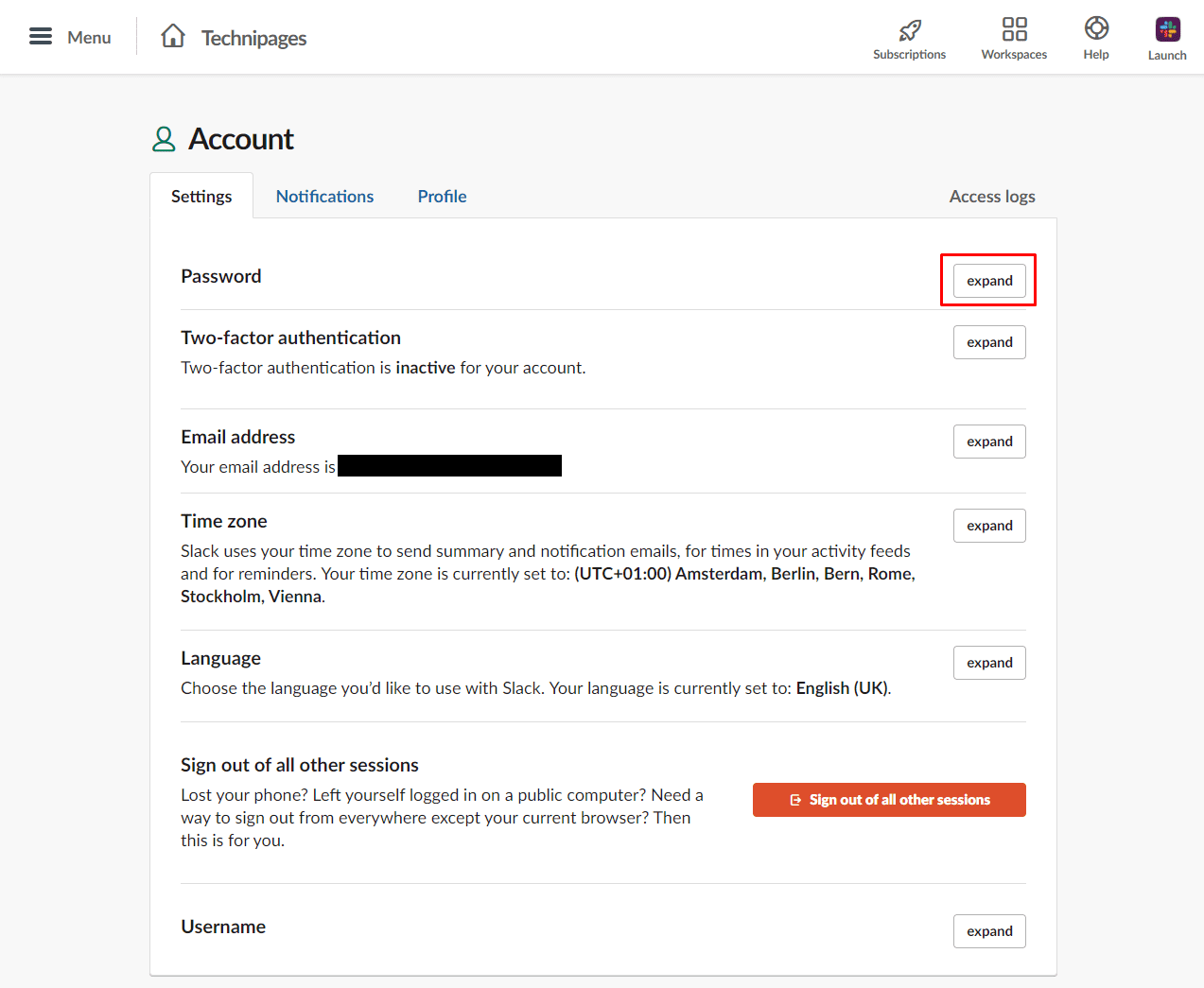Open the Workspaces grid icon
Screen dimensions: 1204x988
[1014, 29]
